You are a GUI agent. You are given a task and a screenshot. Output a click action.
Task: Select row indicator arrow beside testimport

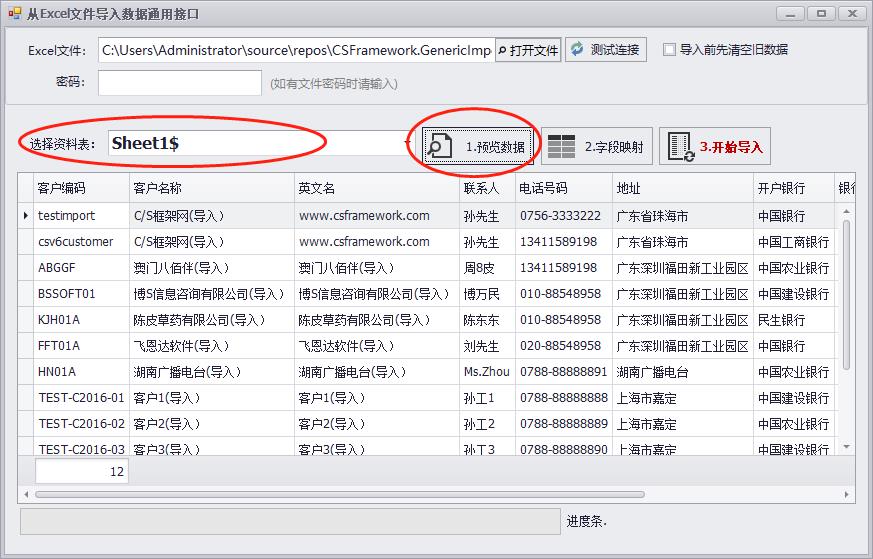coord(26,215)
